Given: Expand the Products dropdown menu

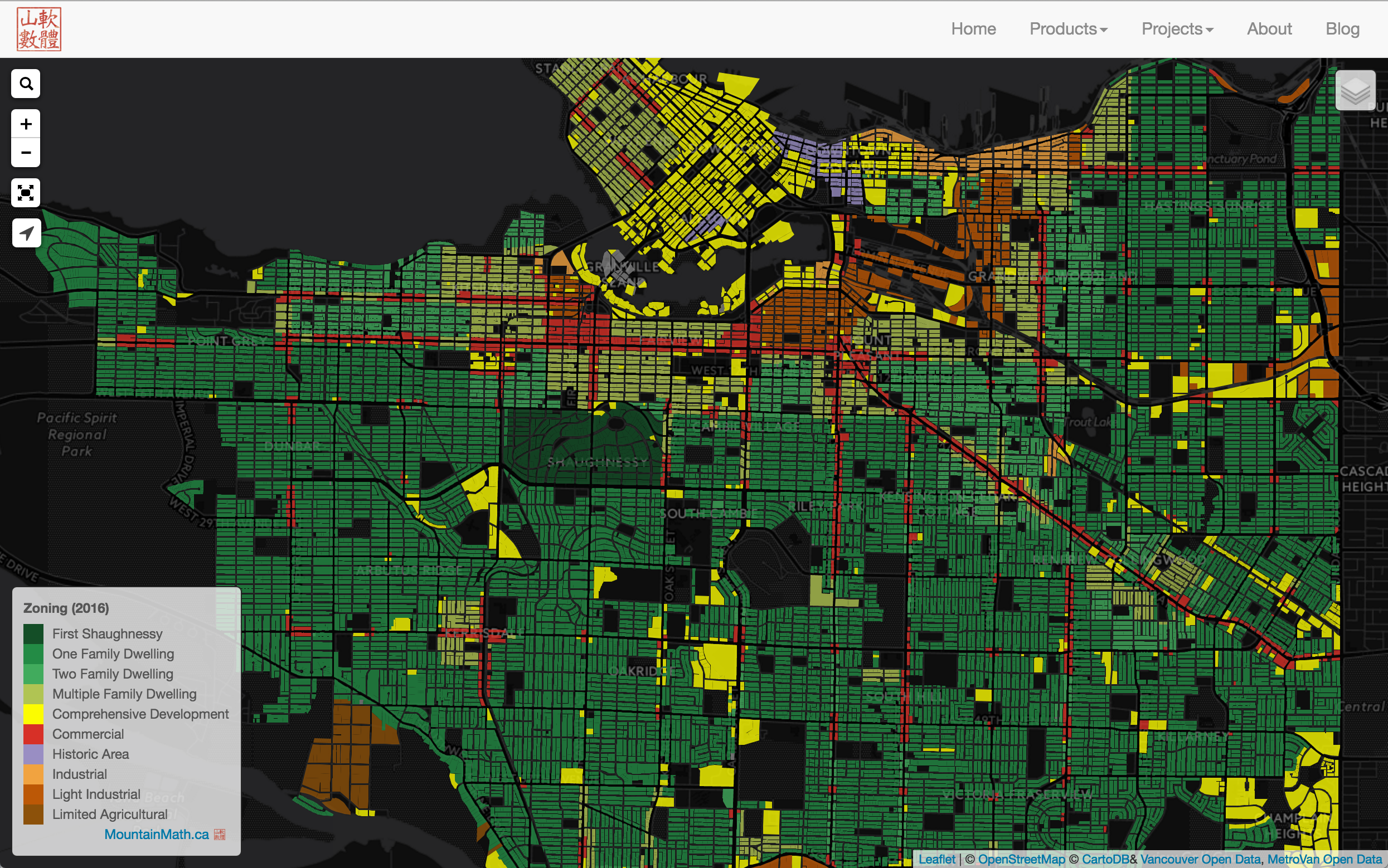Looking at the screenshot, I should pos(1068,29).
